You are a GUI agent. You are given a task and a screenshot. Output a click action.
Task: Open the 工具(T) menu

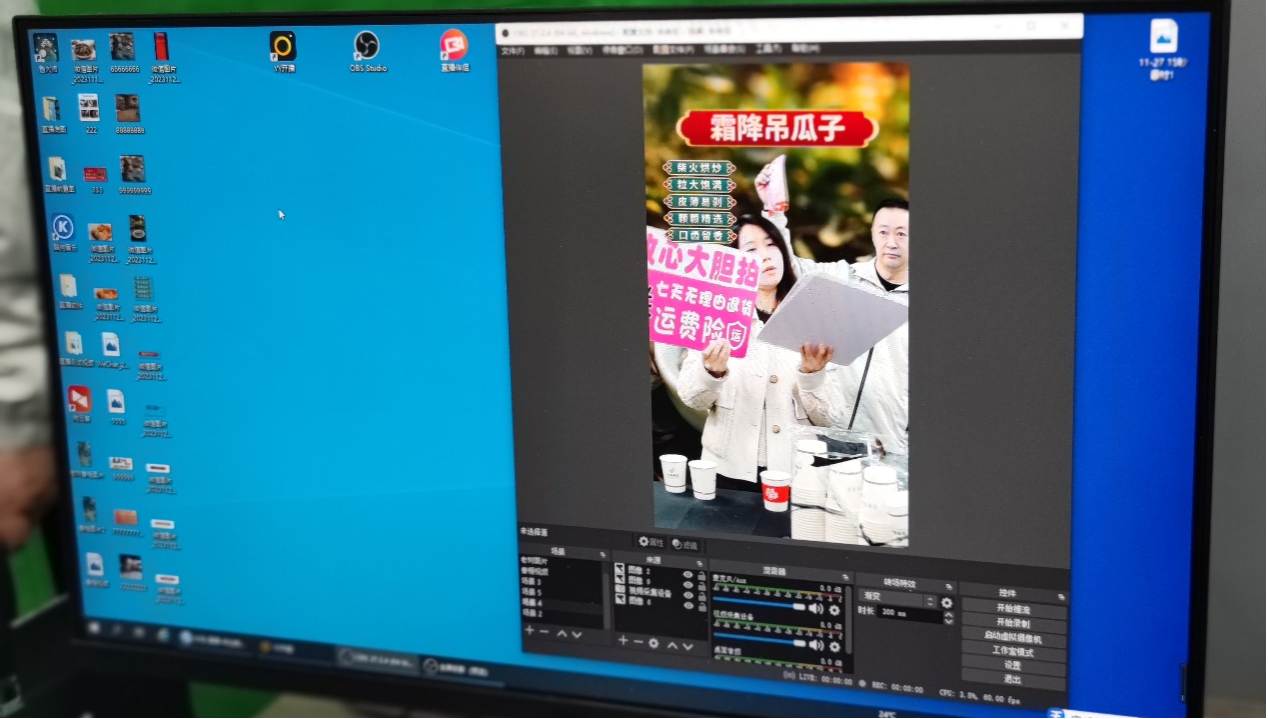(767, 48)
